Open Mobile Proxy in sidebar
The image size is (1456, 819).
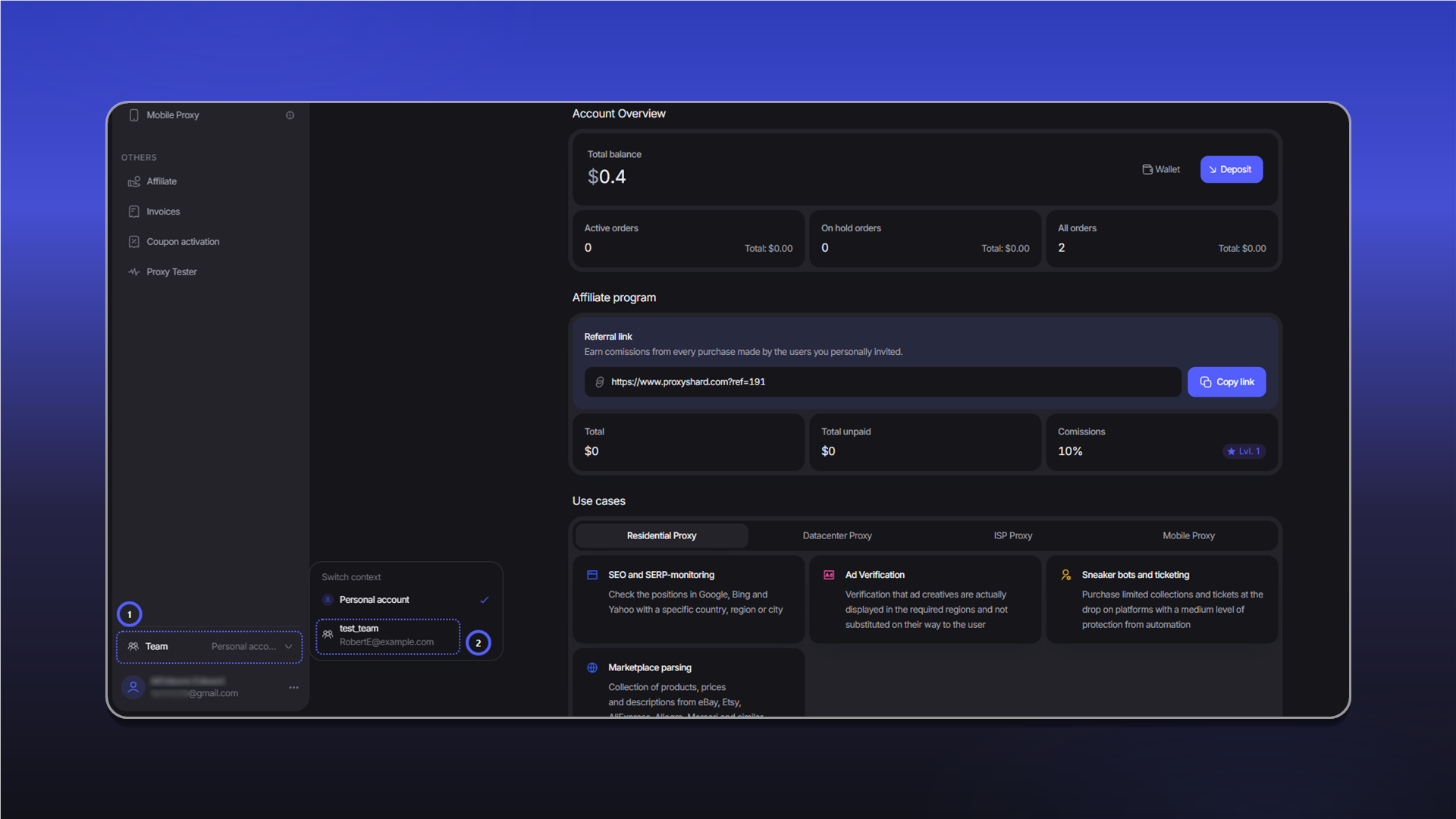[x=172, y=115]
